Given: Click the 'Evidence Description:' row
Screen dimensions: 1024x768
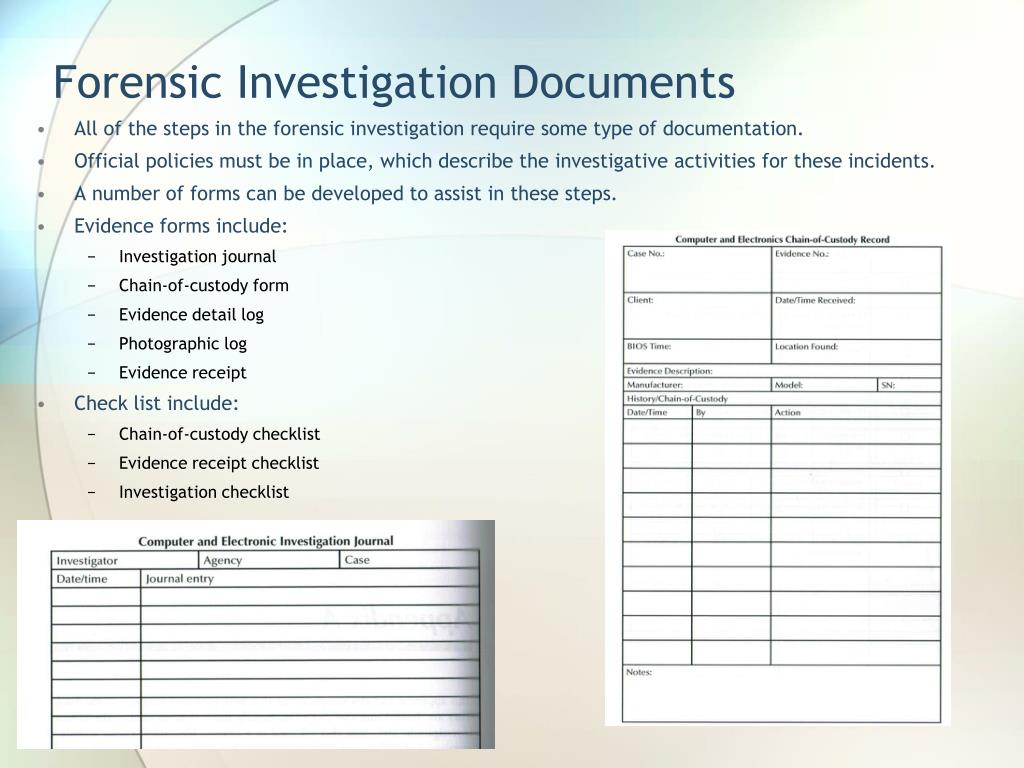Looking at the screenshot, I should (782, 371).
